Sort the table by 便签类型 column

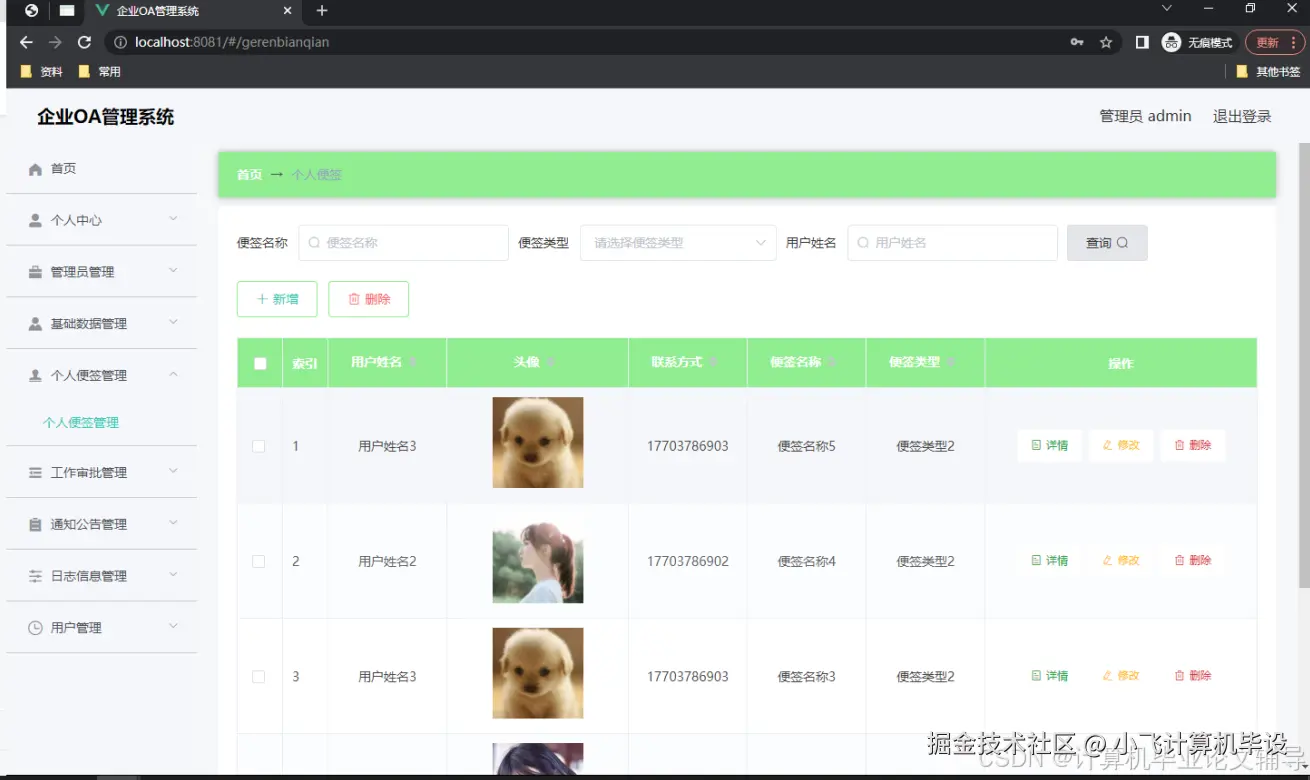pos(952,362)
